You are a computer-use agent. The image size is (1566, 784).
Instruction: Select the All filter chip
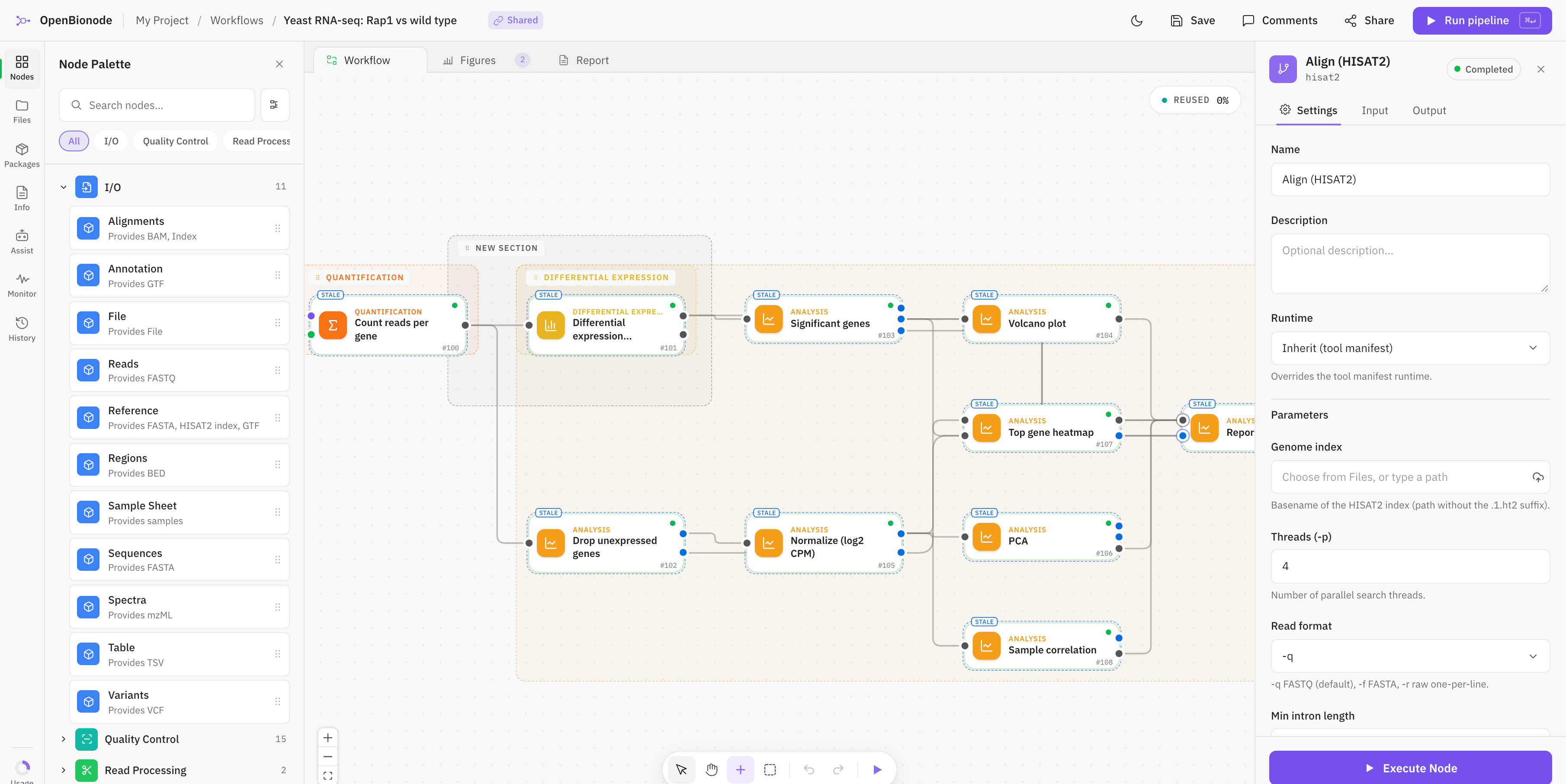pos(74,141)
